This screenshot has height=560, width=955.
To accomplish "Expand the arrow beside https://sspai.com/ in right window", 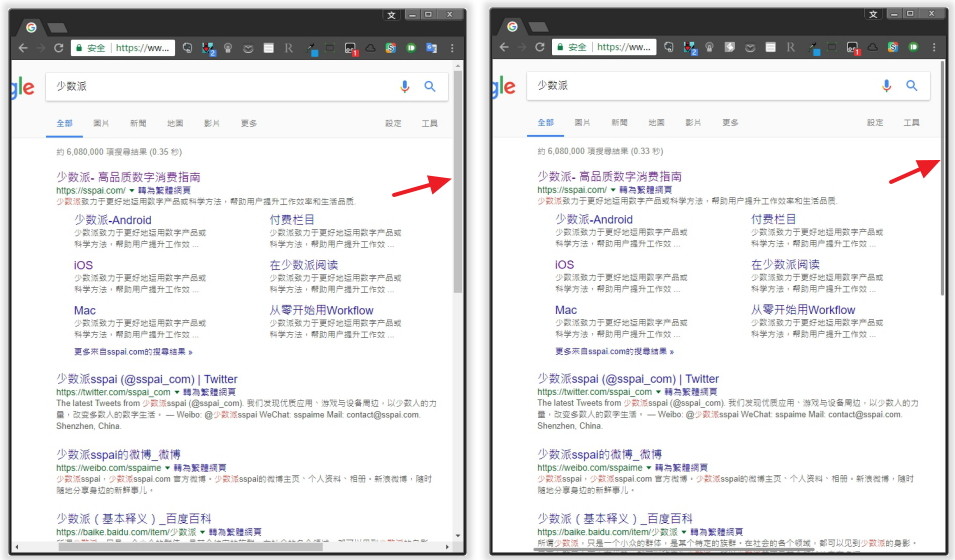I will pyautogui.click(x=613, y=190).
